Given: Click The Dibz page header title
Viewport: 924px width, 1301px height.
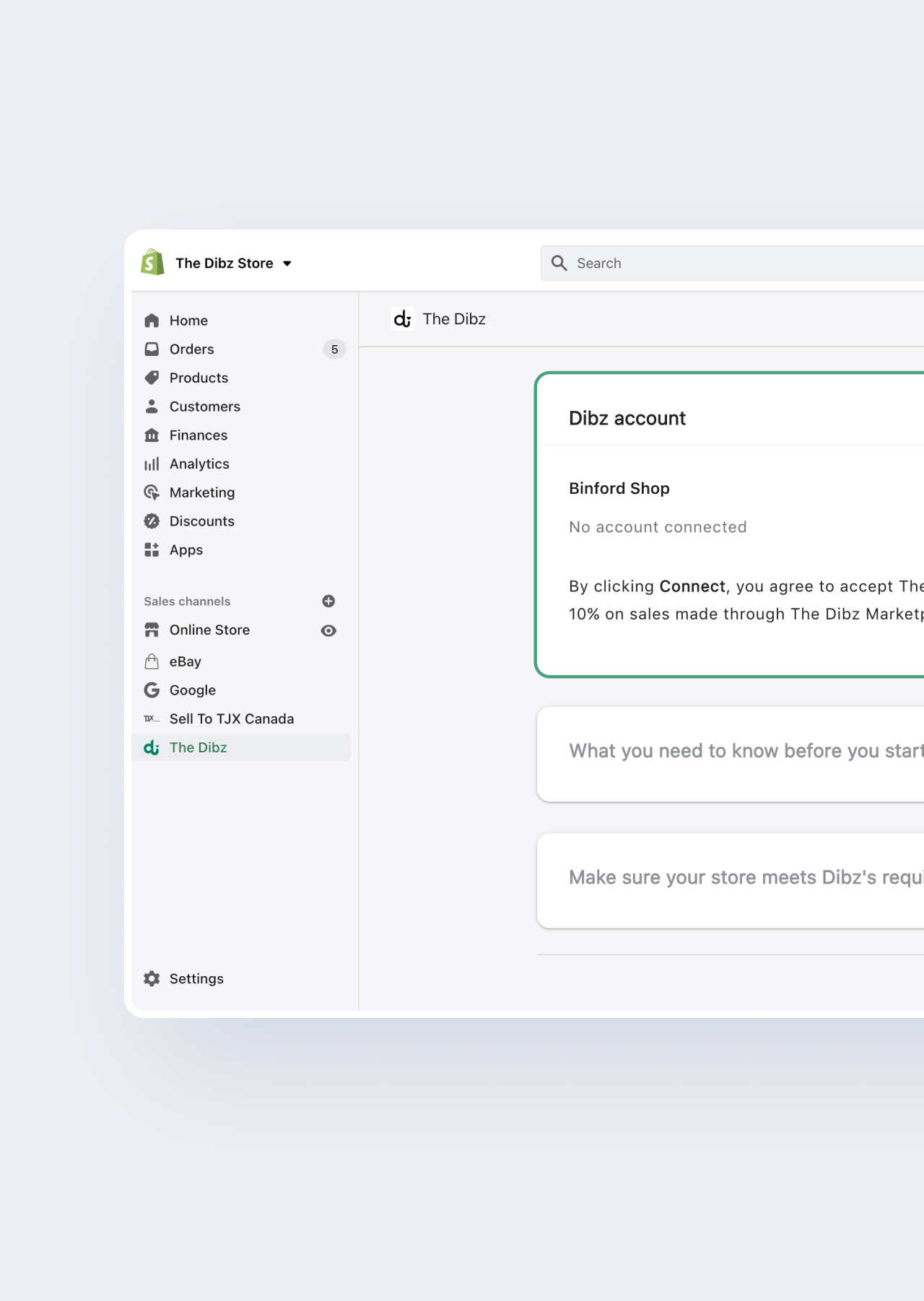Looking at the screenshot, I should point(454,319).
